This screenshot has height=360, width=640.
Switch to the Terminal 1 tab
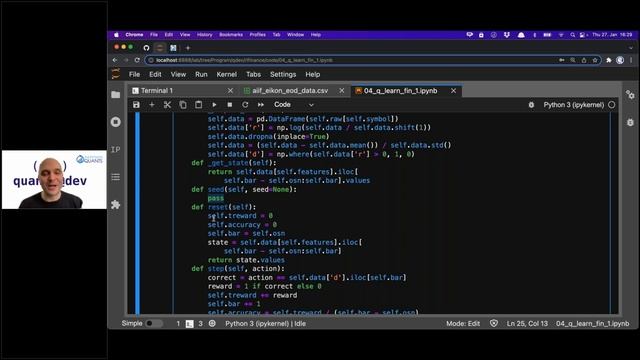[x=157, y=91]
